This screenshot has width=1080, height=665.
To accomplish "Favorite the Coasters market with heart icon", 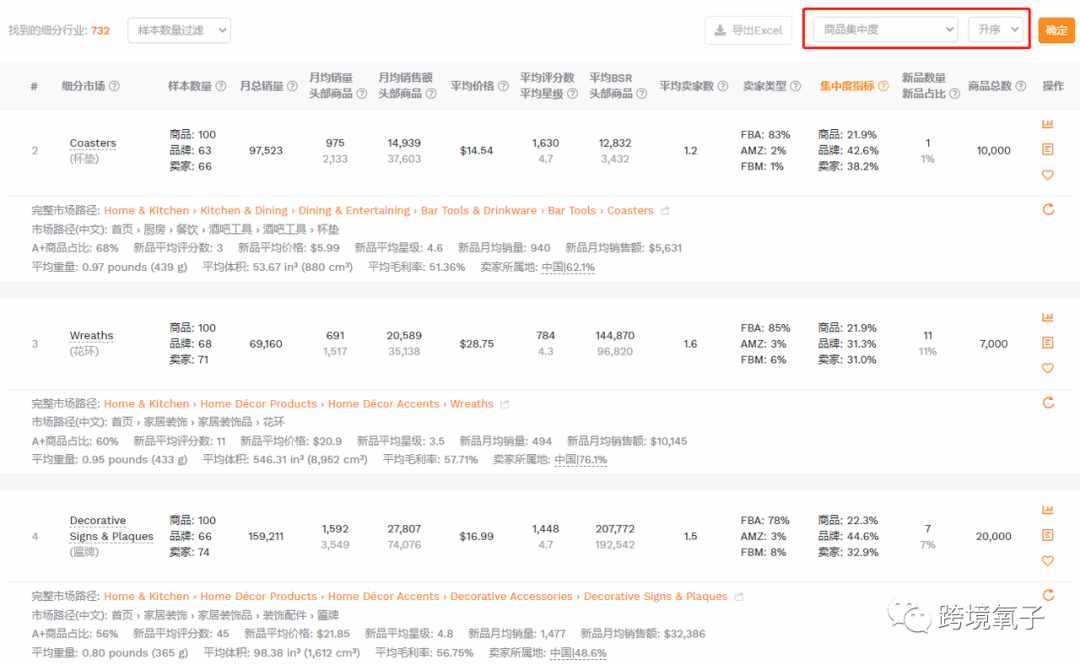I will click(1048, 175).
